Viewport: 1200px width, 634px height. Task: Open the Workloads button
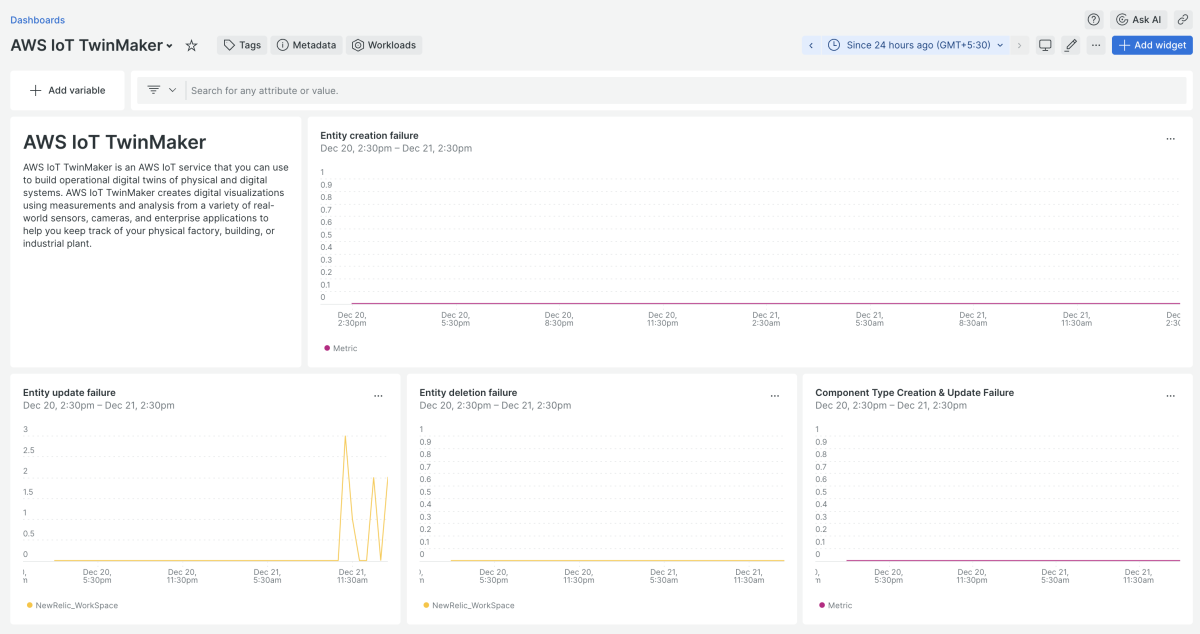tap(384, 45)
